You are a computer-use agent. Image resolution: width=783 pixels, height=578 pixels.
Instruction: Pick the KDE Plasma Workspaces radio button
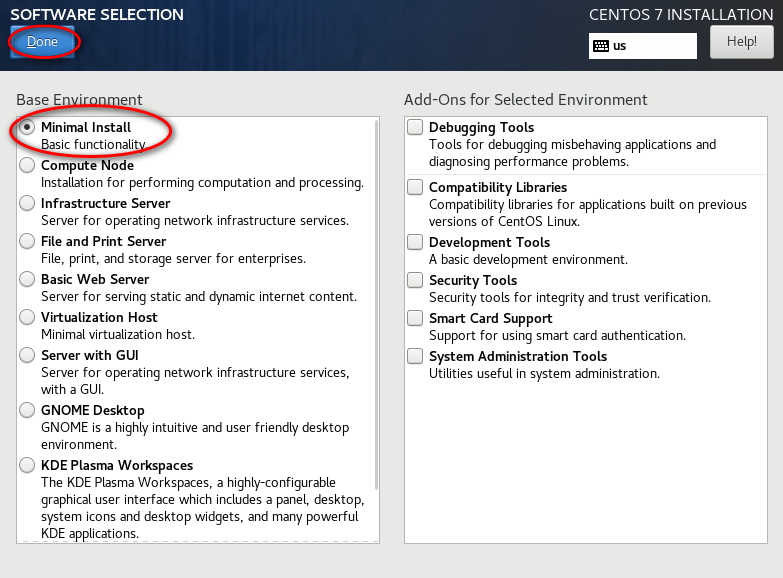(x=27, y=465)
